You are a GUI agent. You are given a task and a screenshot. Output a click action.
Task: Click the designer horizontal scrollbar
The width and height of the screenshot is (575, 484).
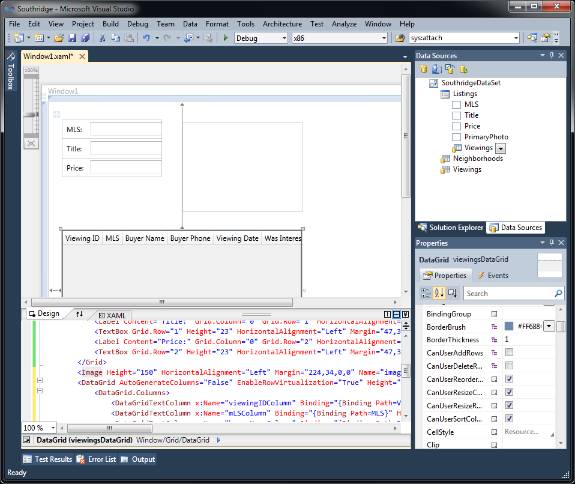[x=162, y=302]
